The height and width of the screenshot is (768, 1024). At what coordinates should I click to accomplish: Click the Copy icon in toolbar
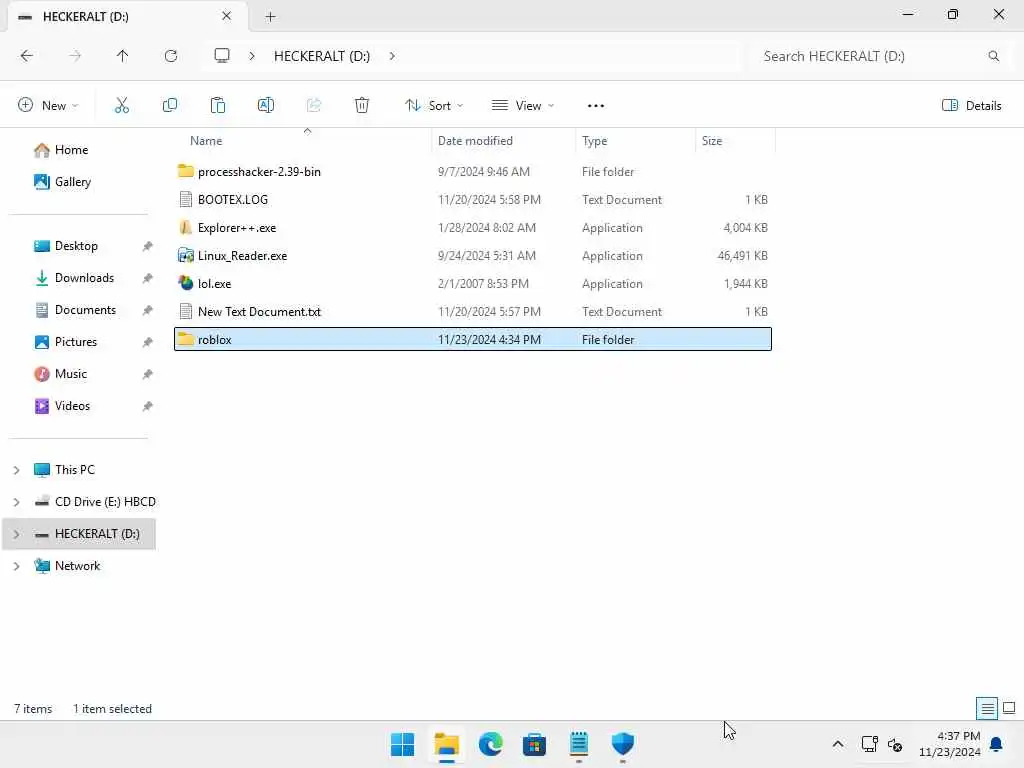pyautogui.click(x=170, y=105)
